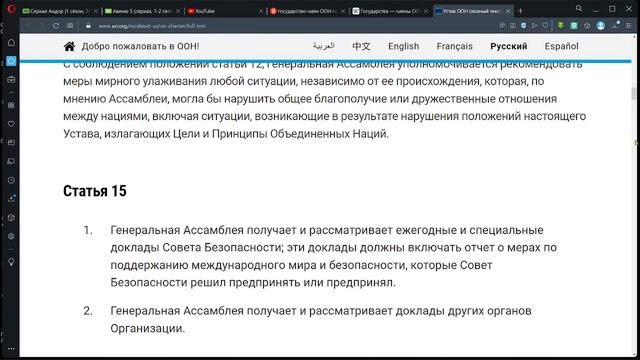This screenshot has height=360, width=640.
Task: Click text 'Организации.' in item 2
Action: point(147,328)
